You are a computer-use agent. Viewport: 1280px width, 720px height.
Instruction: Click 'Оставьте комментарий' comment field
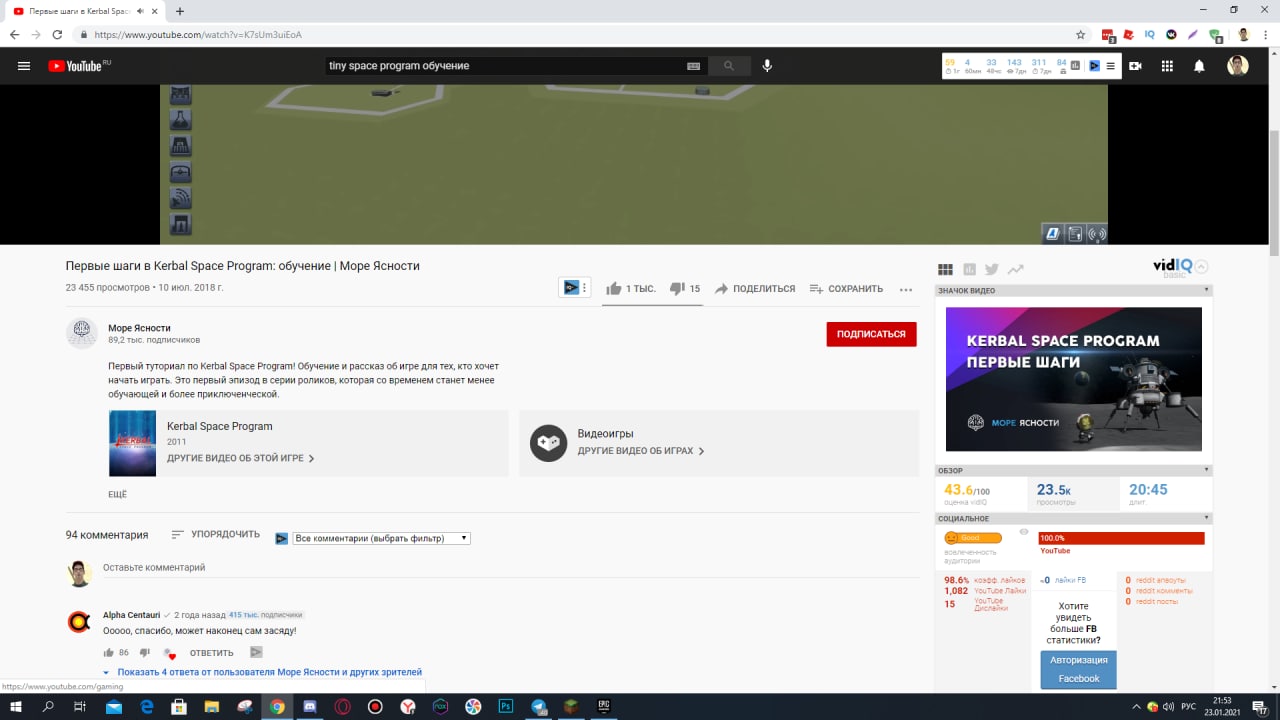point(510,567)
